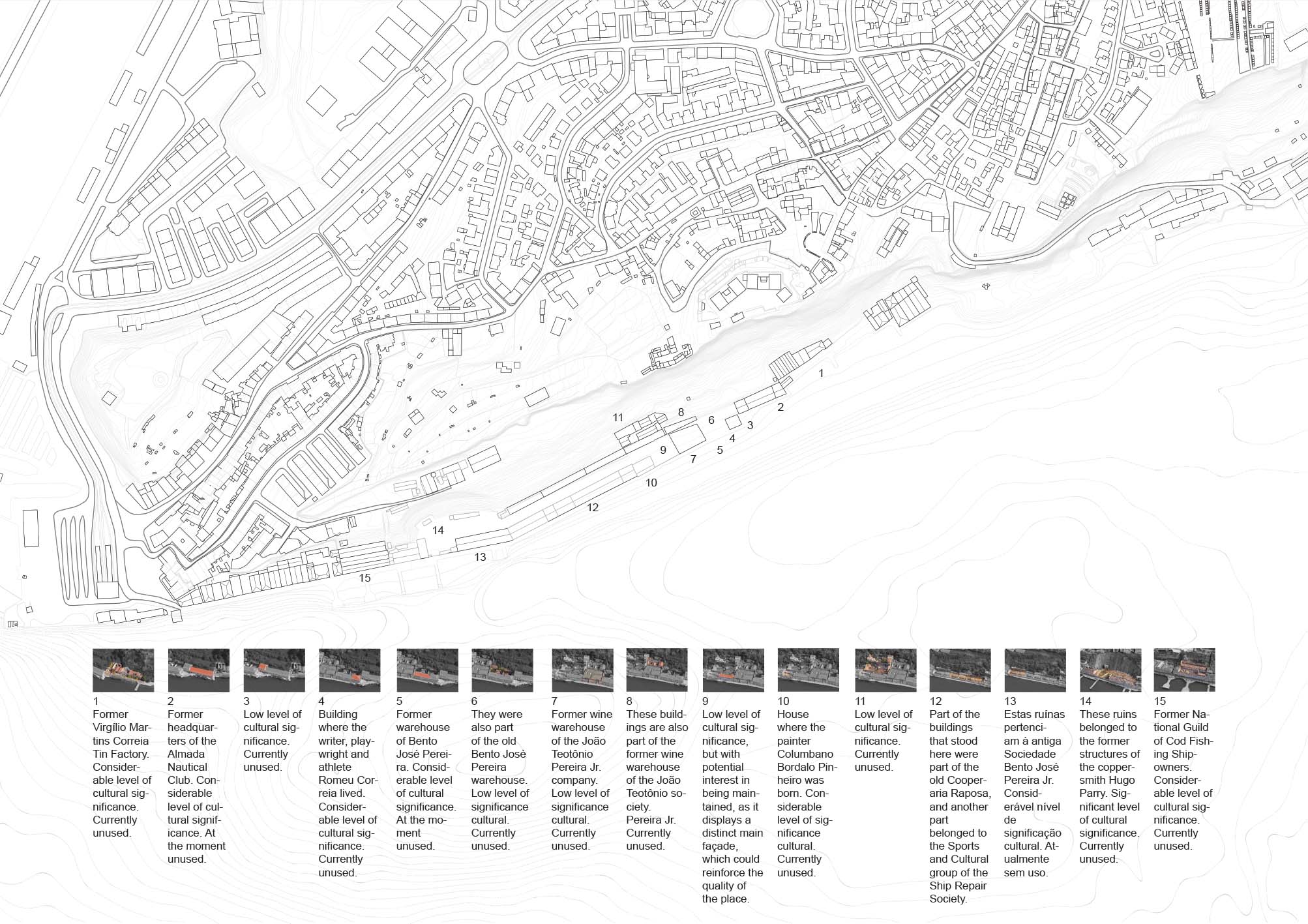
Task: Click thumbnail 2 of the Almada Nautical Club
Action: 198,670
